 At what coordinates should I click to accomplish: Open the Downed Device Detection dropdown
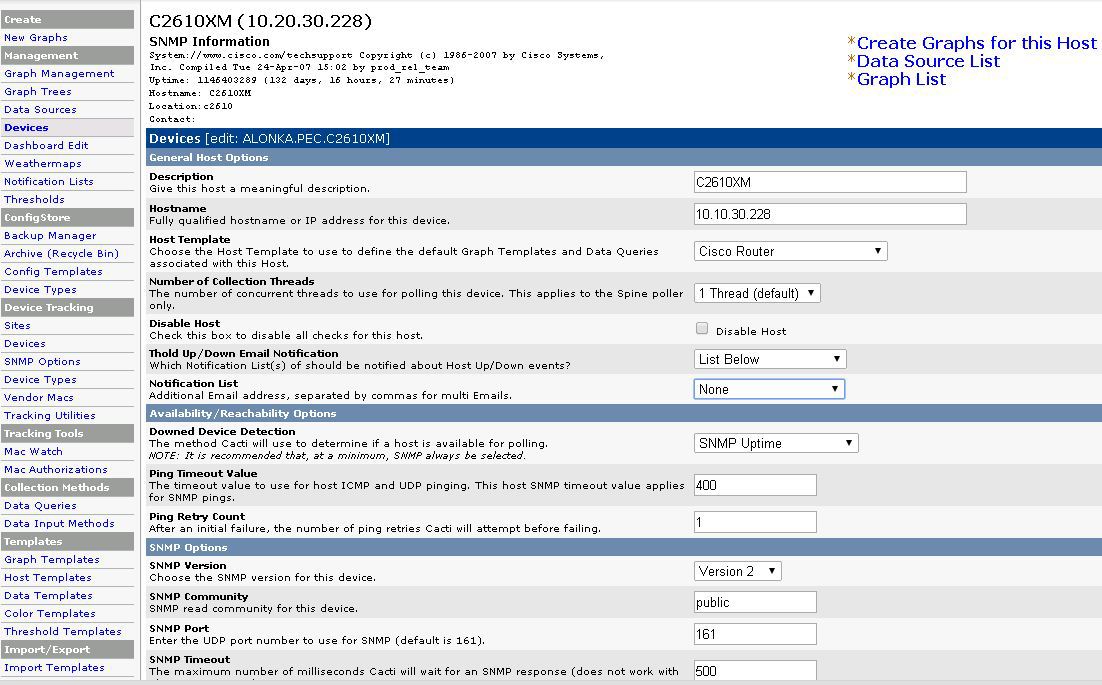click(x=776, y=443)
